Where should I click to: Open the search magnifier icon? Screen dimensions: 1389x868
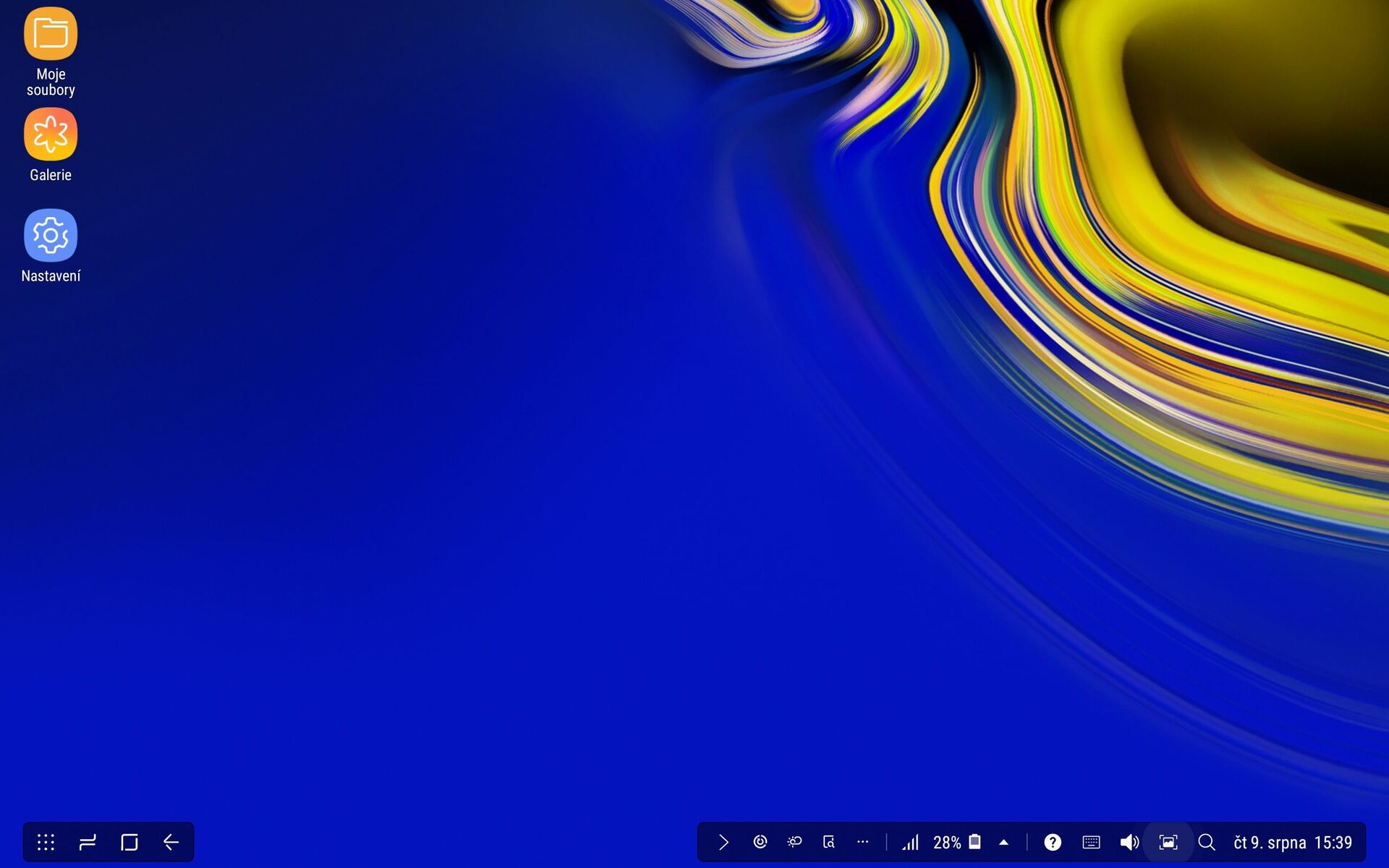coord(1206,842)
